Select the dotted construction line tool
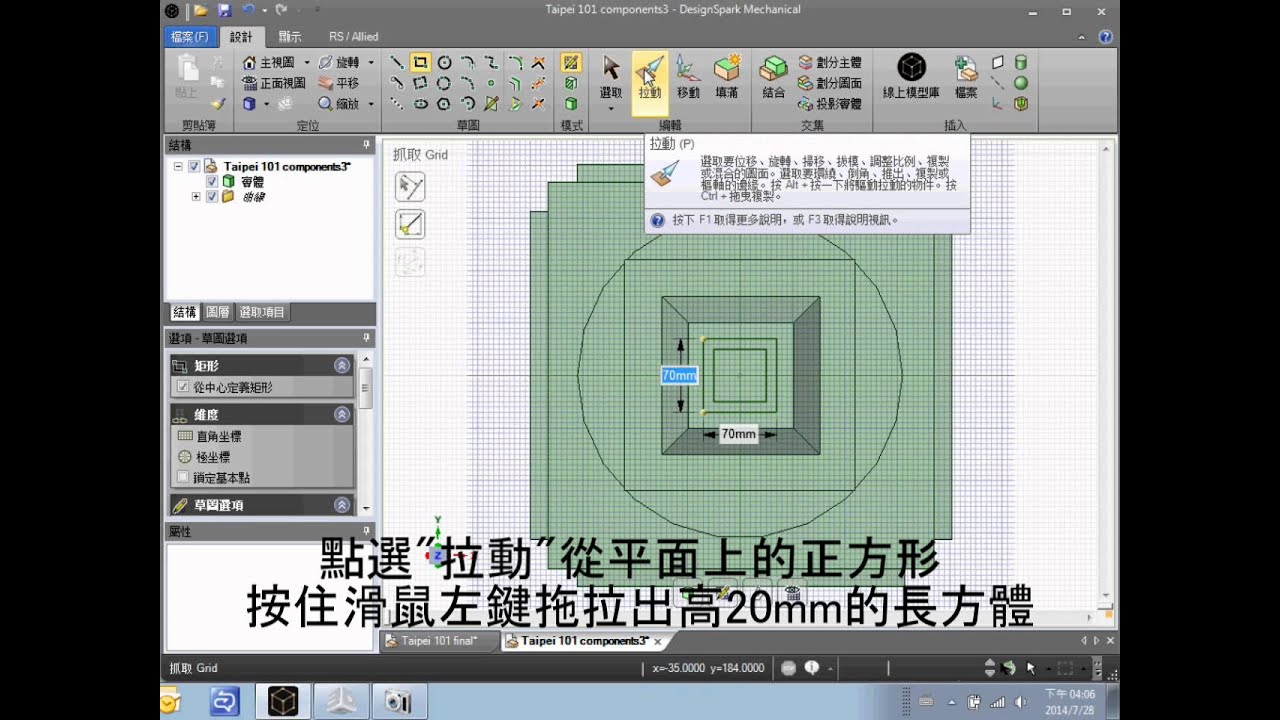The width and height of the screenshot is (1280, 720). point(397,104)
